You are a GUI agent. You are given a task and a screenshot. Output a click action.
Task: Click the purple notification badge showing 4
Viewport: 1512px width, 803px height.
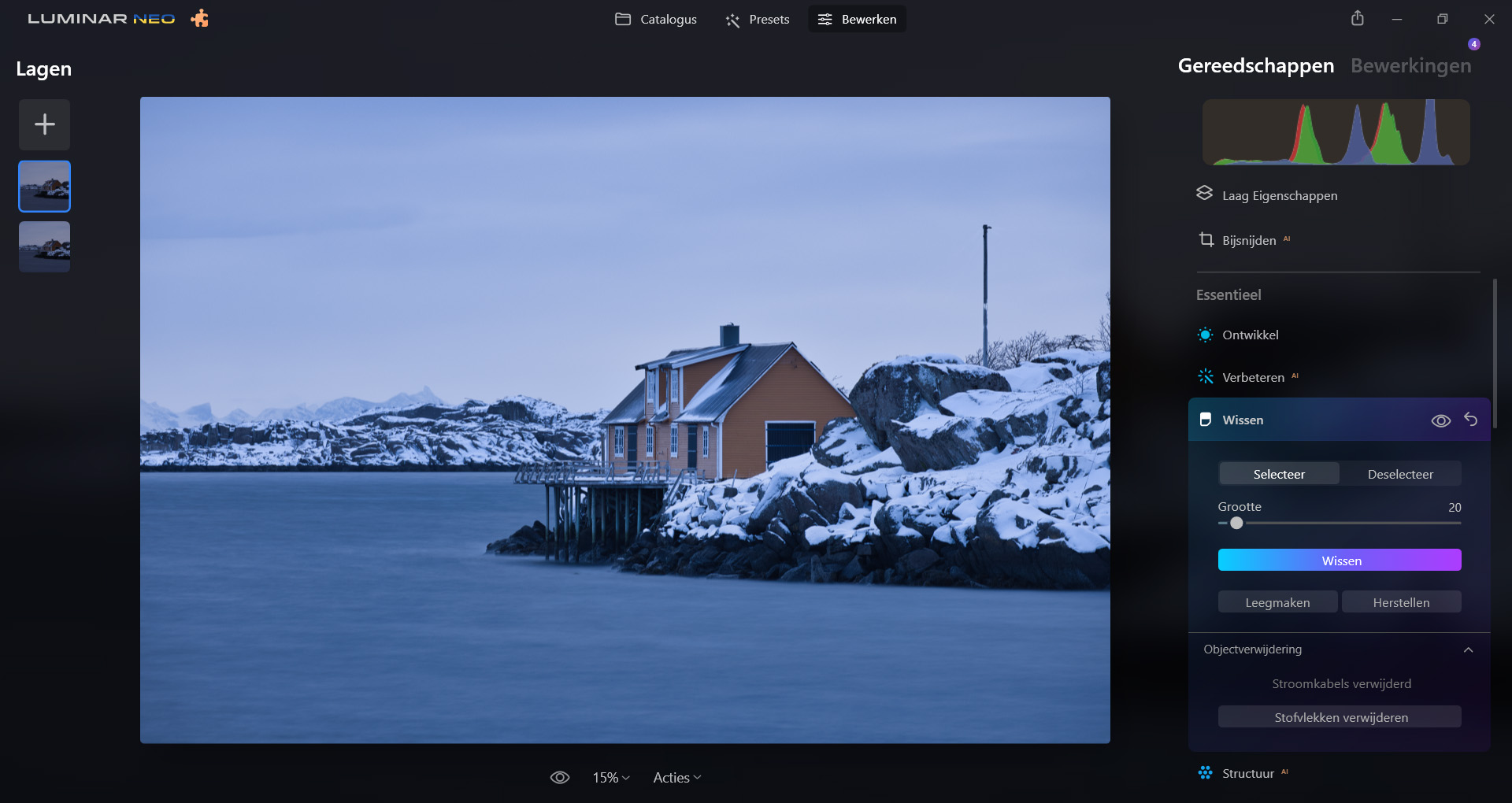pos(1474,44)
